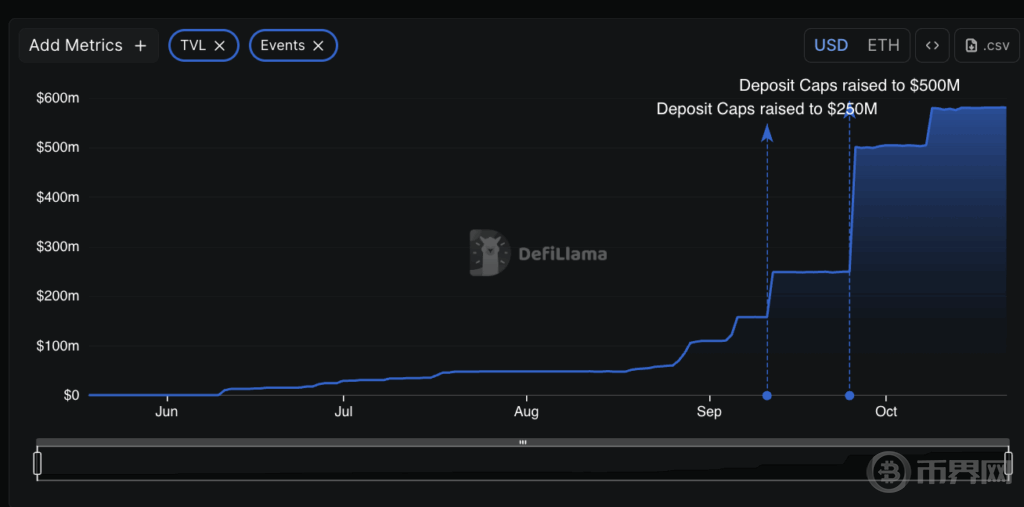Click the 'Deposit Caps raised to $250M' label
Screen dimensions: 1024x507
(x=766, y=109)
